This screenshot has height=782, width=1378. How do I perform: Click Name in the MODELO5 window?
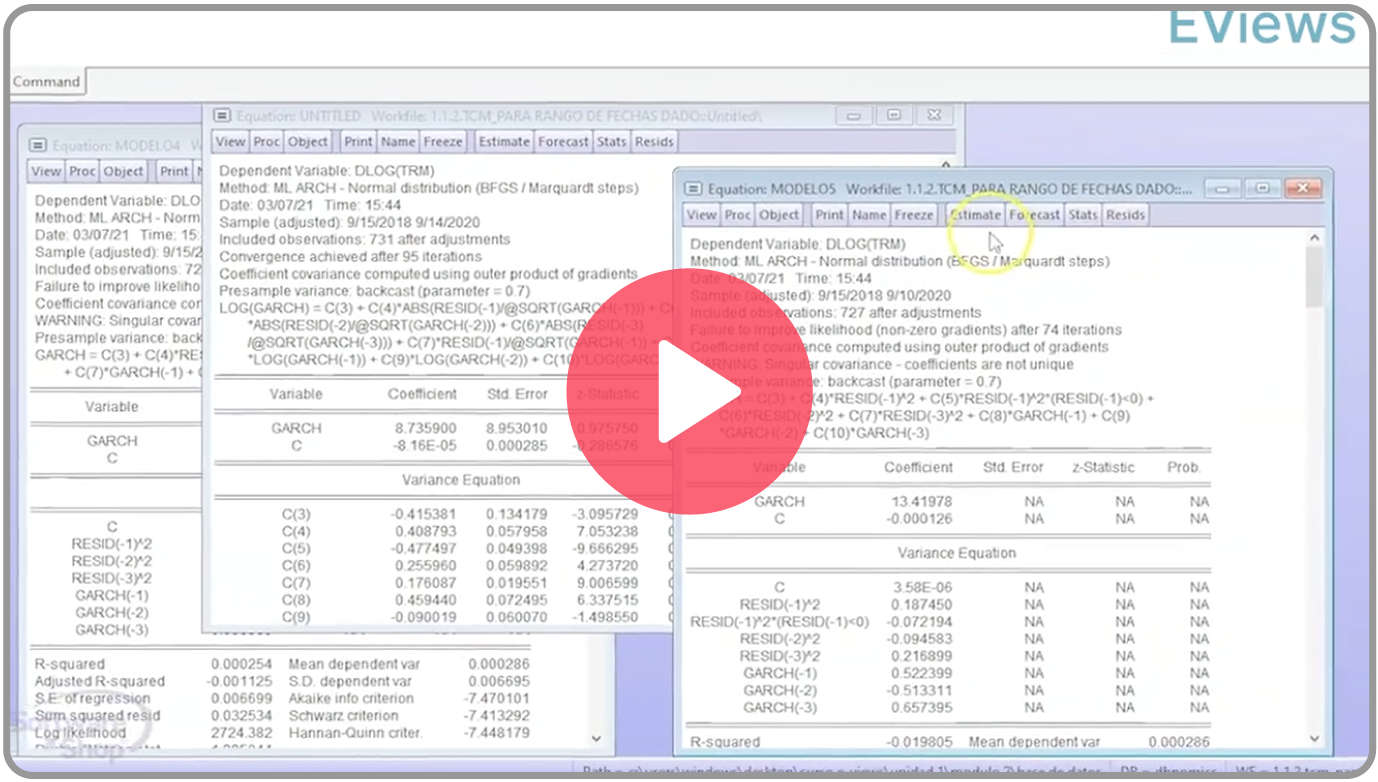869,215
